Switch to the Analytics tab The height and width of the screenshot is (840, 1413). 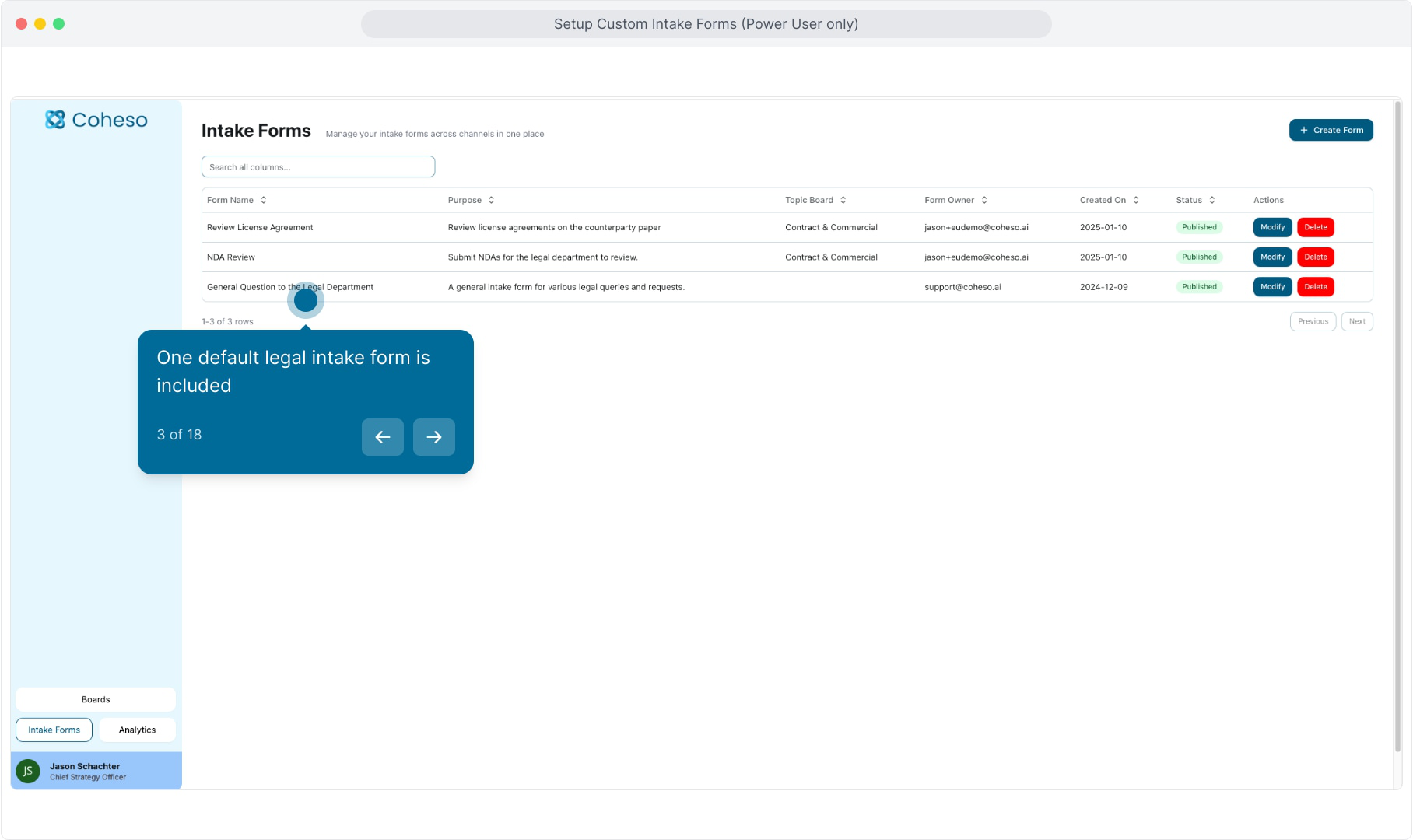click(137, 730)
